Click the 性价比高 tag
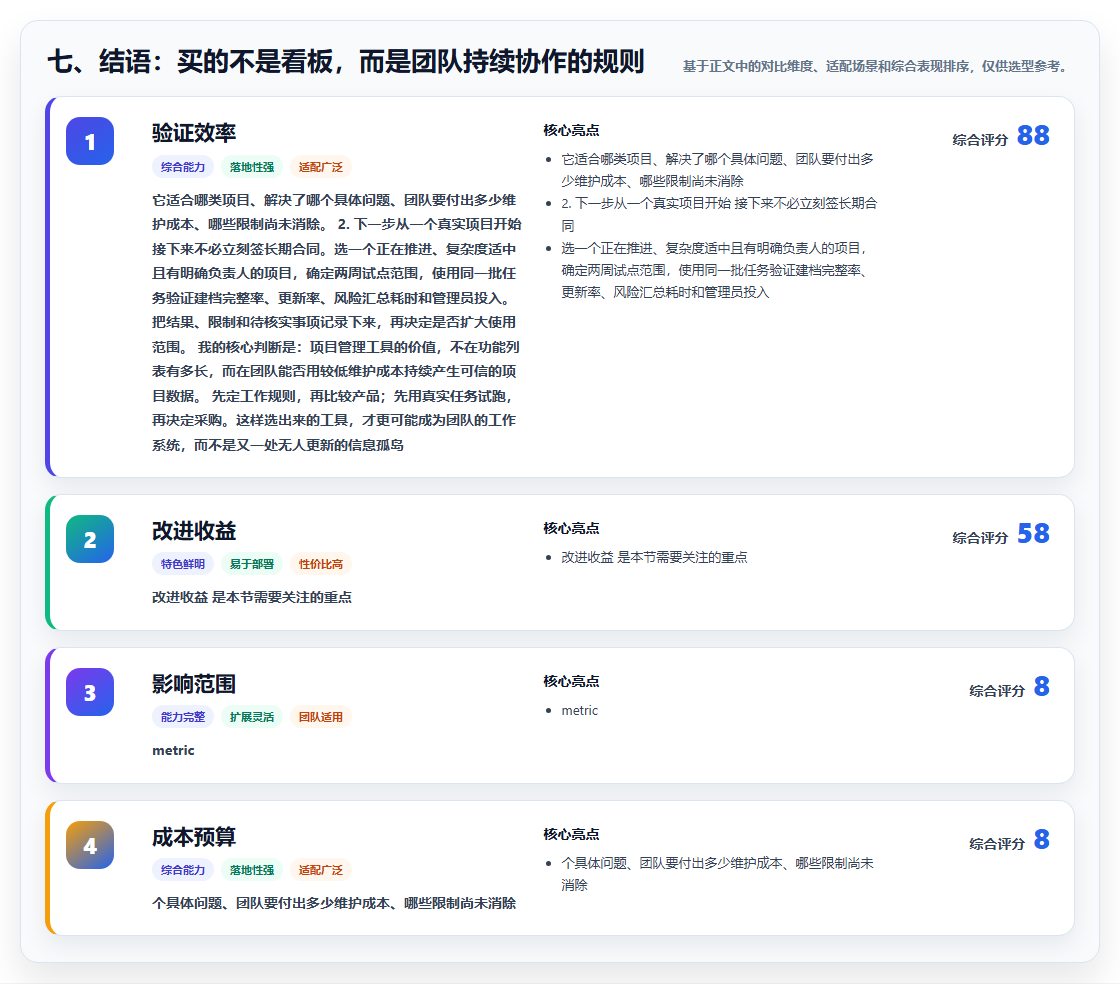Viewport: 1120px width, 984px height. [321, 564]
